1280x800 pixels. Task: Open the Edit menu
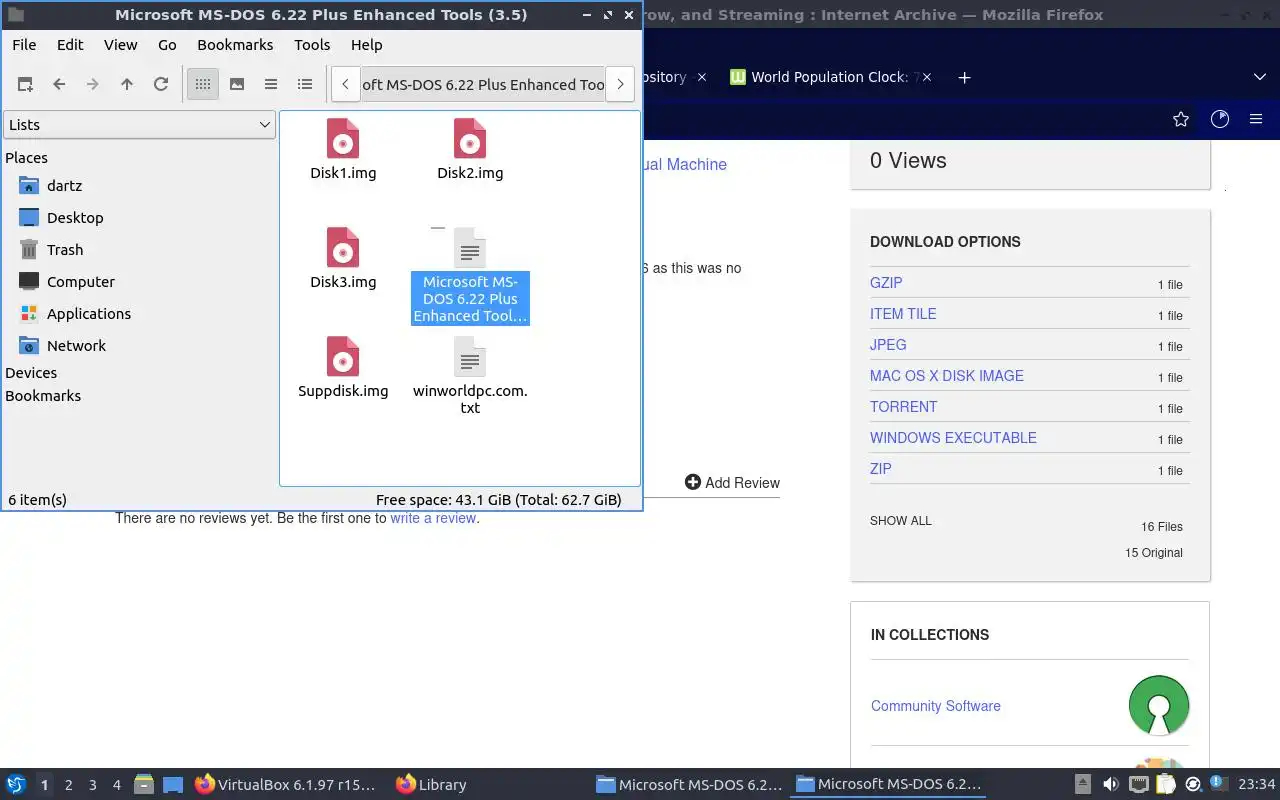(x=70, y=45)
